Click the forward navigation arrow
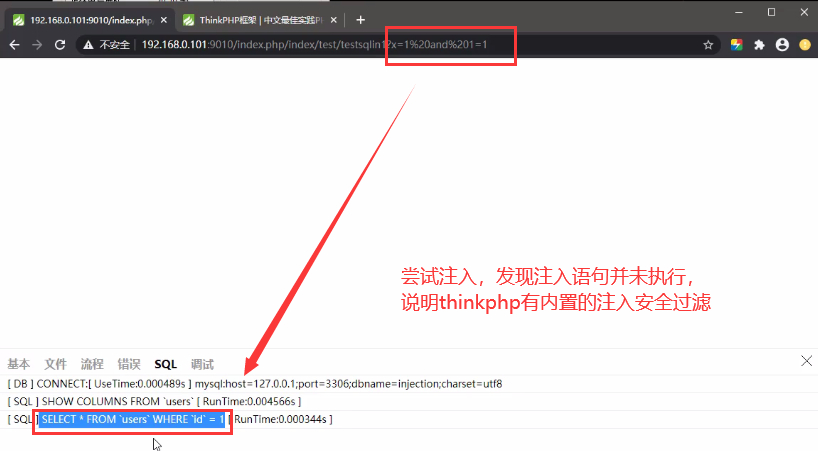The height and width of the screenshot is (451, 818). coord(37,45)
